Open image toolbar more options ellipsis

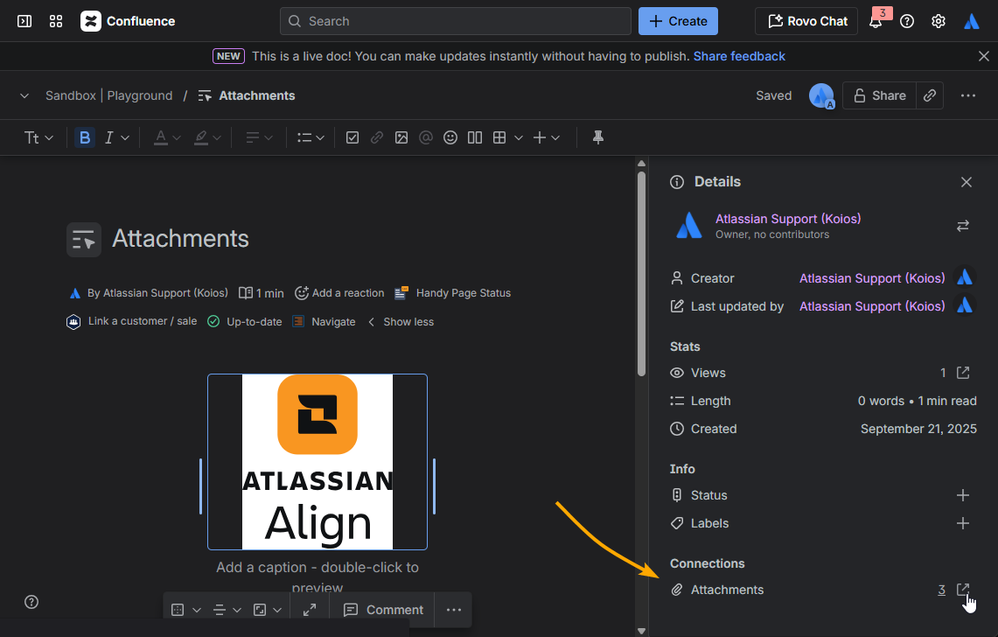(x=454, y=610)
